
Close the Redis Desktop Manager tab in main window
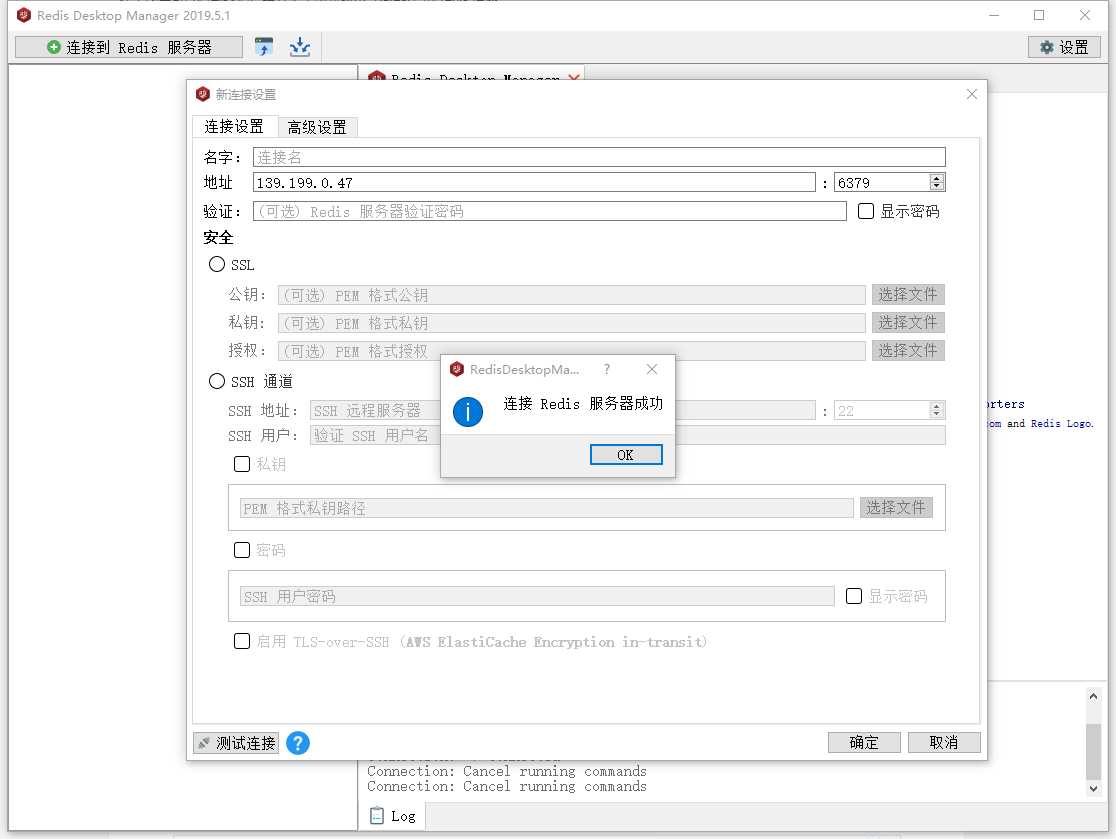pyautogui.click(x=574, y=77)
